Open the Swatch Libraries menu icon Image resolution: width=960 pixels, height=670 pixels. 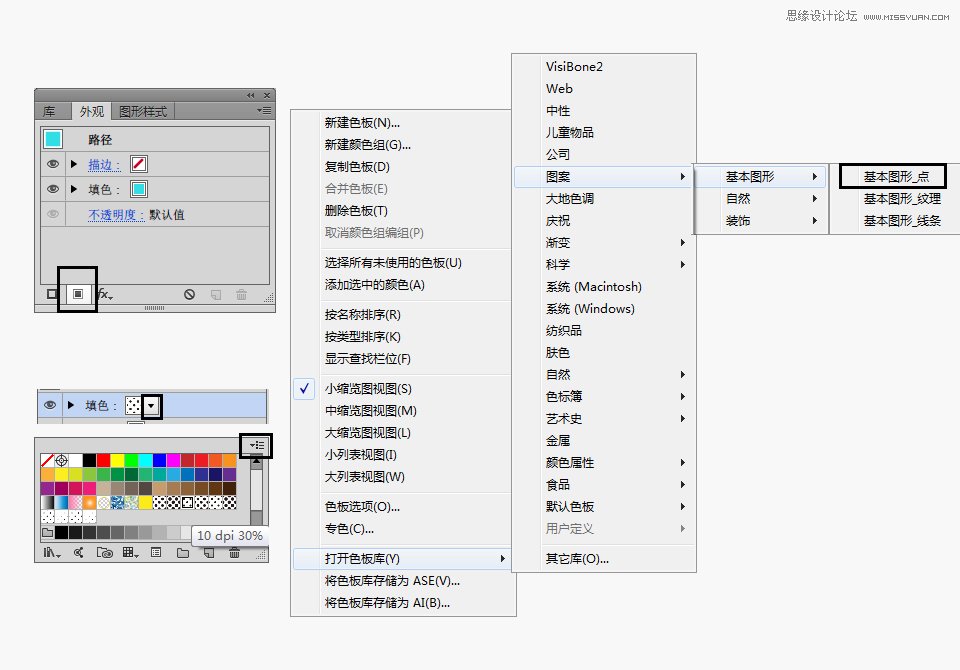tap(52, 552)
